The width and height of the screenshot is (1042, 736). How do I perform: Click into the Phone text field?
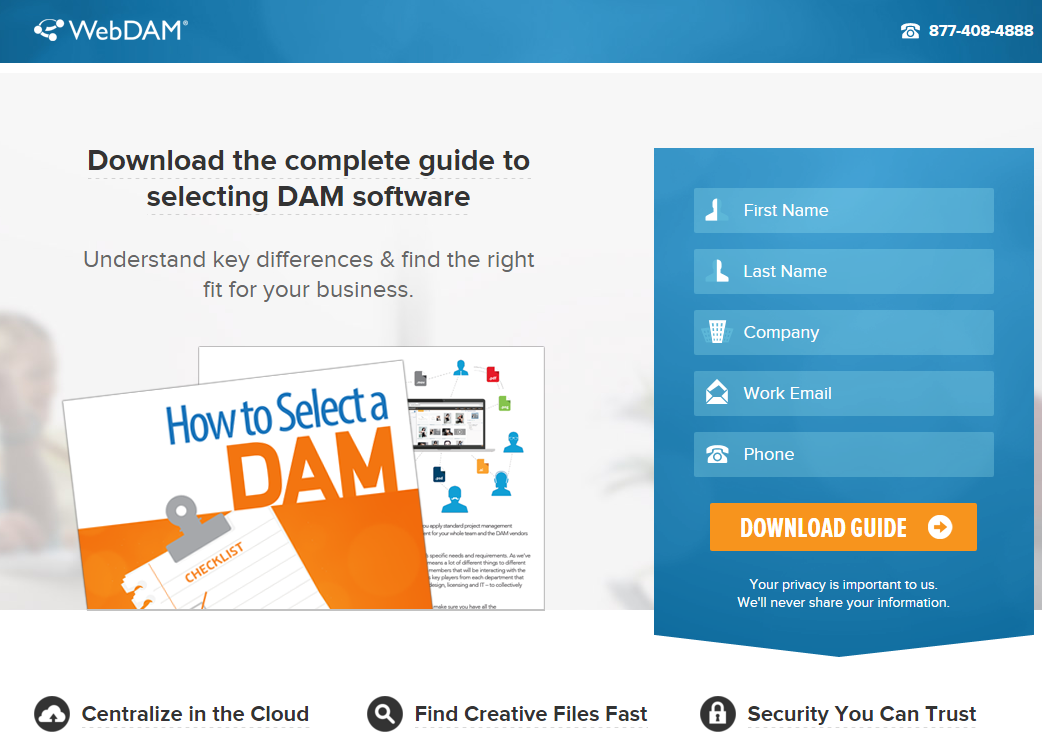pos(843,455)
